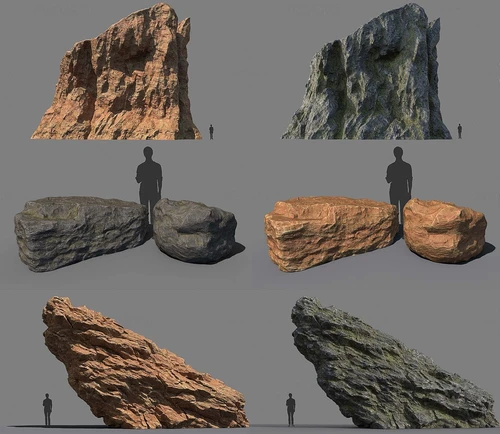The image size is (500, 434).
Task: Click the rounded gray boulder
Action: coord(195,231)
